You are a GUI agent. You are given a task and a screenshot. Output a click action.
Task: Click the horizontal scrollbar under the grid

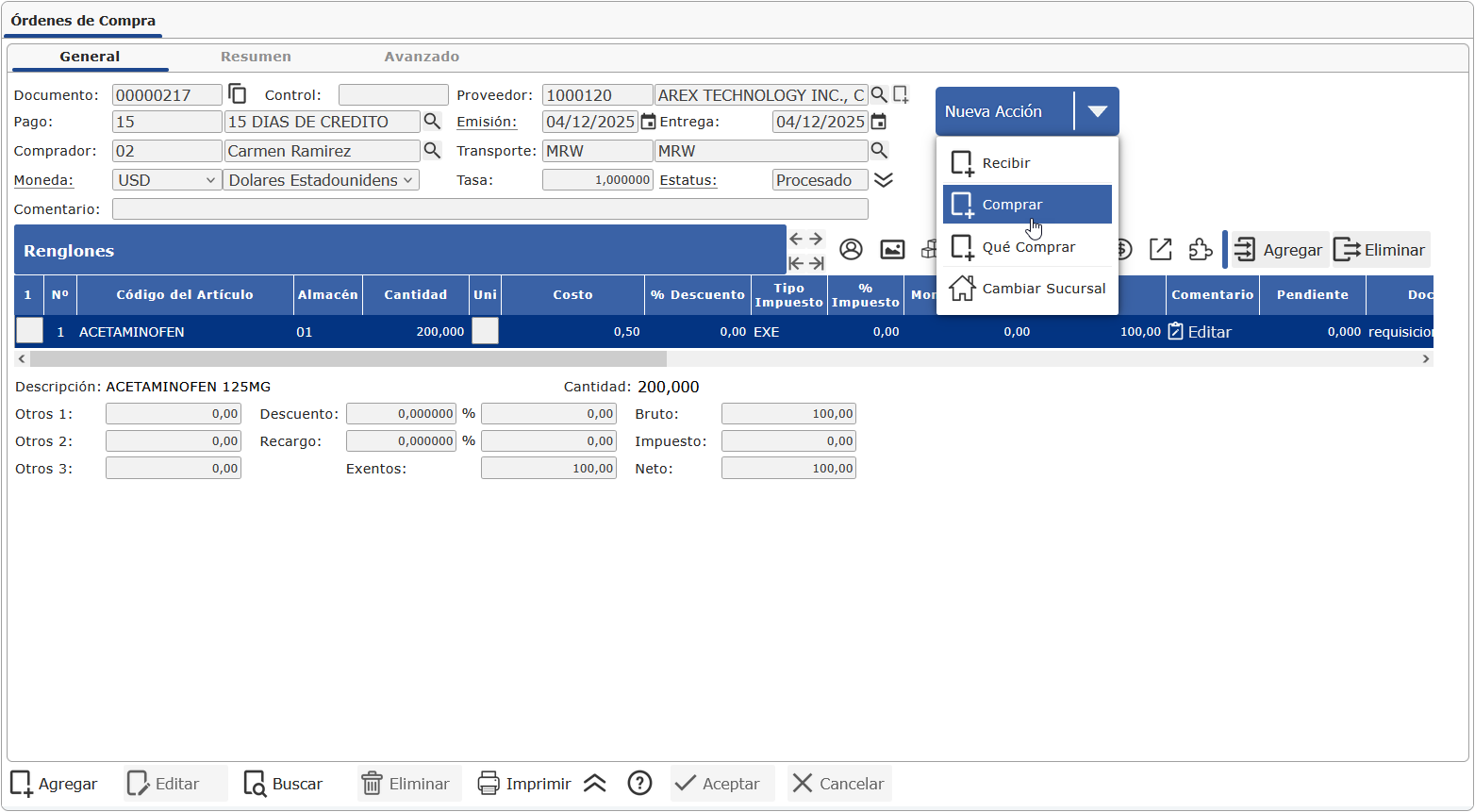(349, 359)
